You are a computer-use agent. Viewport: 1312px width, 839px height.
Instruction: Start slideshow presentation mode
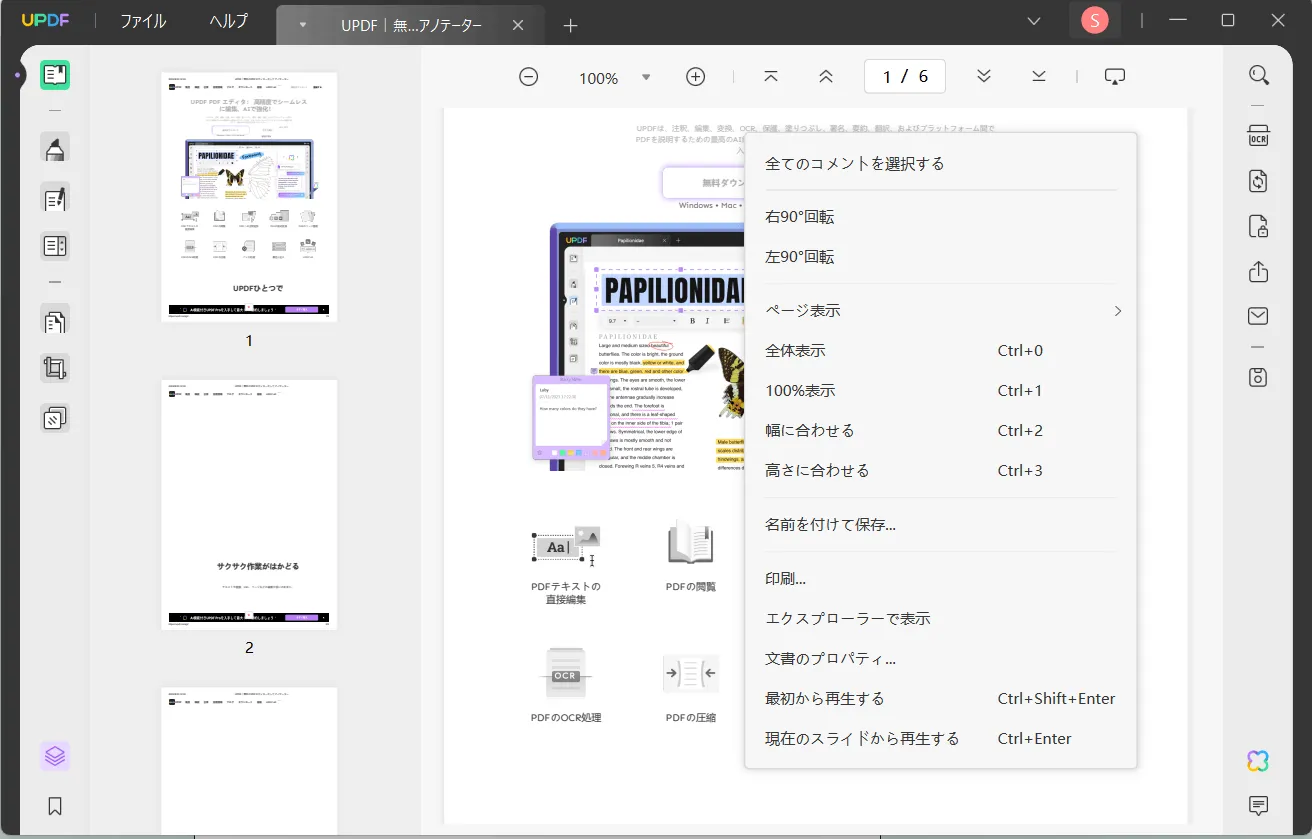(x=1115, y=77)
